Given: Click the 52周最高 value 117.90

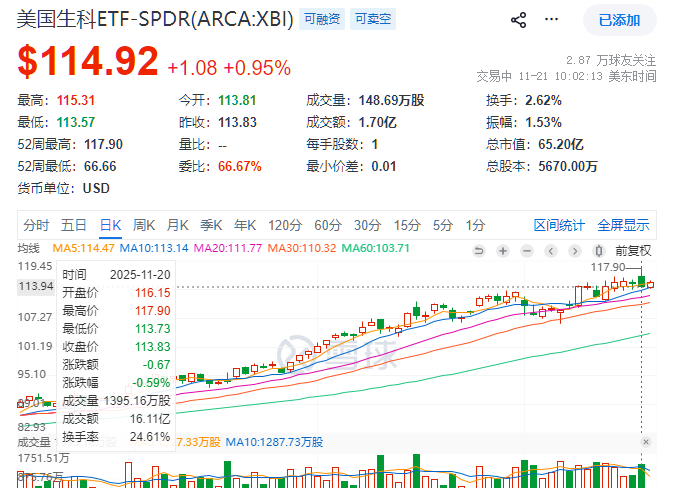Looking at the screenshot, I should 103,144.
